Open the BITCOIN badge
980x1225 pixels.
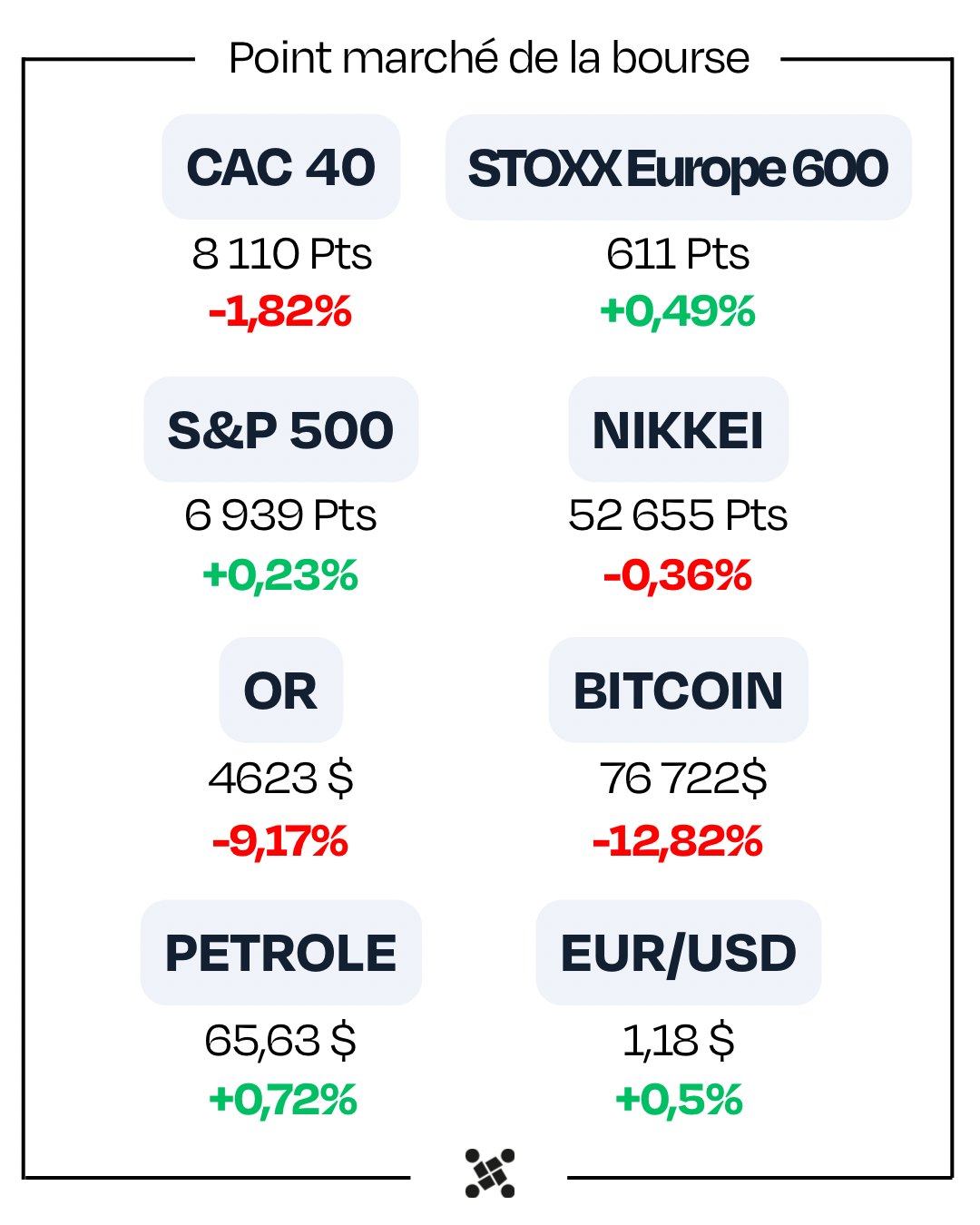[x=678, y=691]
